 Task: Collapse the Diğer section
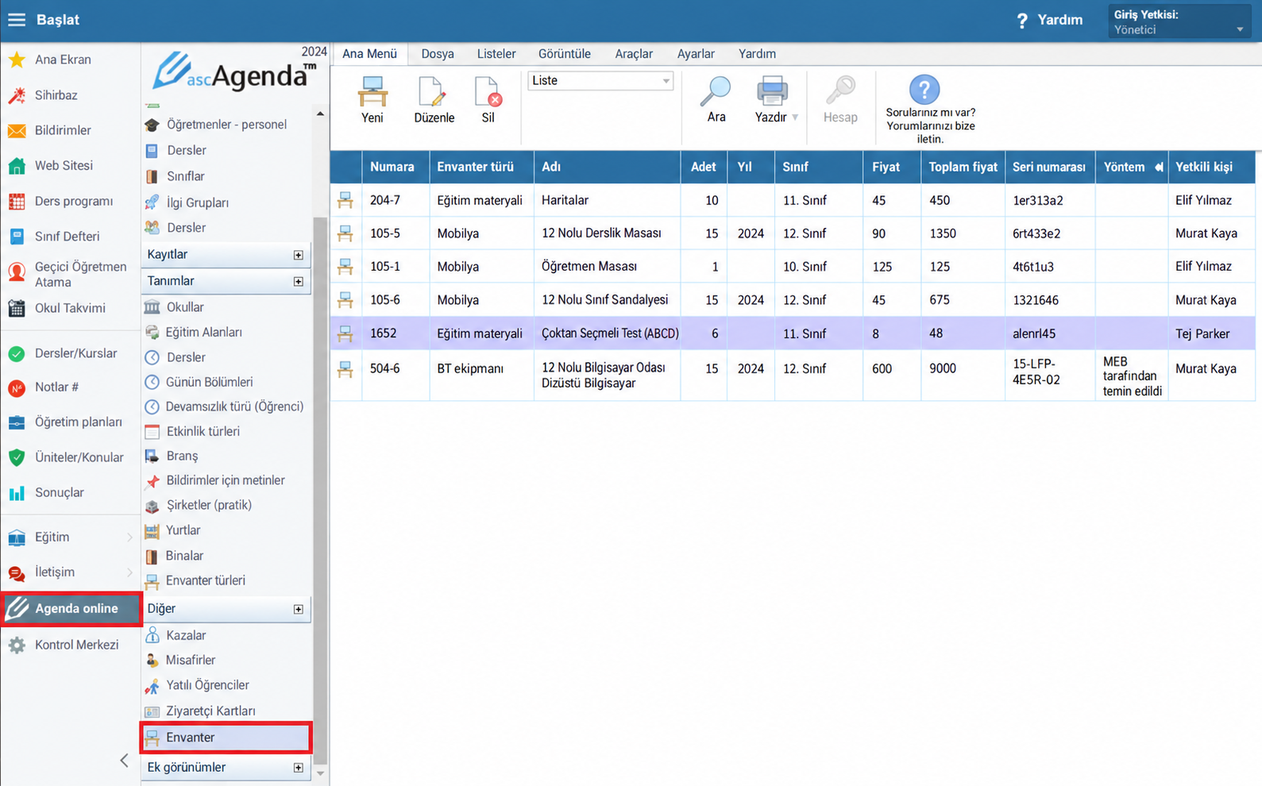click(x=298, y=609)
